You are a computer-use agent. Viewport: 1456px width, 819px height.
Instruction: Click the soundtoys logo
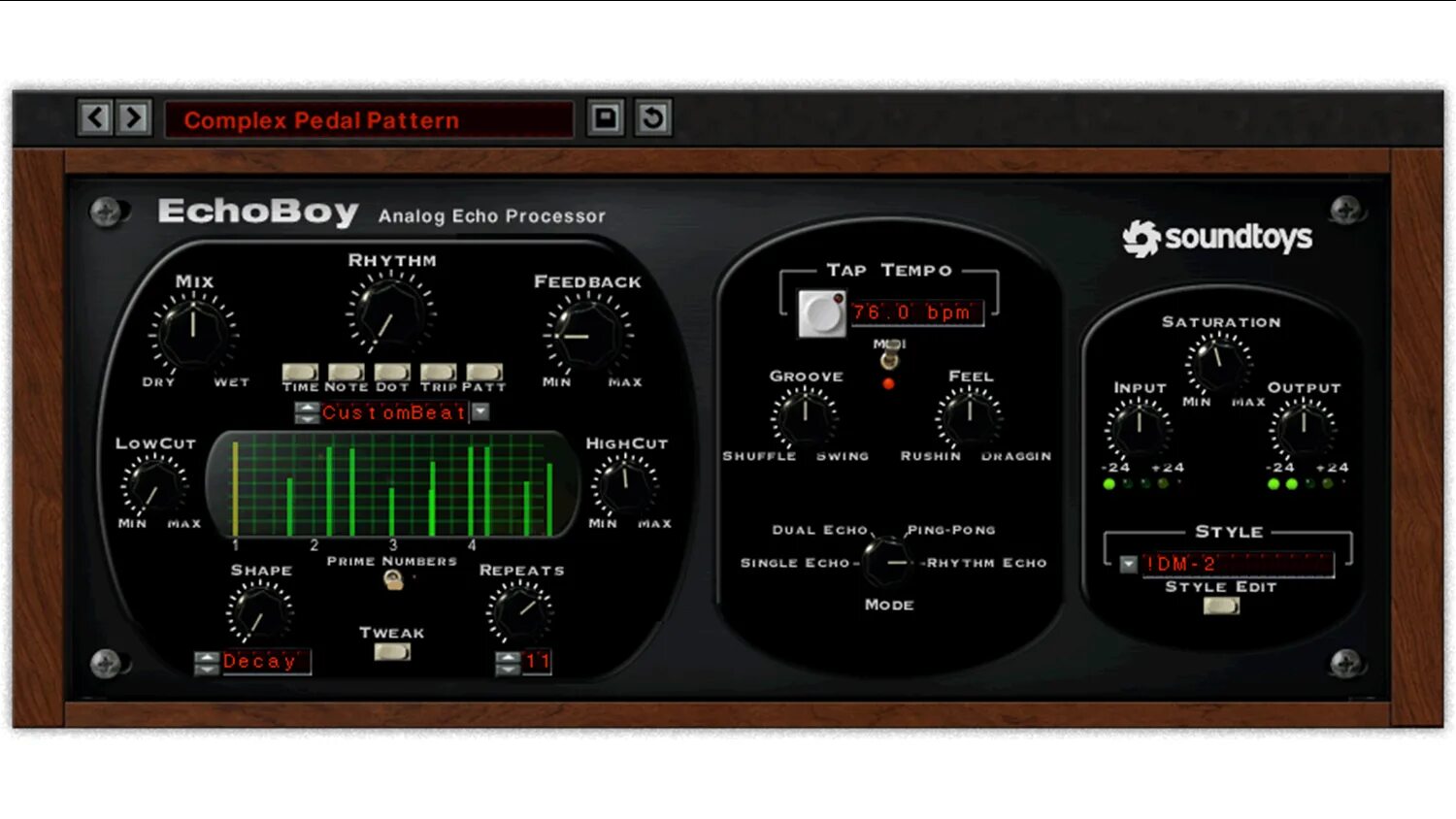pos(1217,238)
